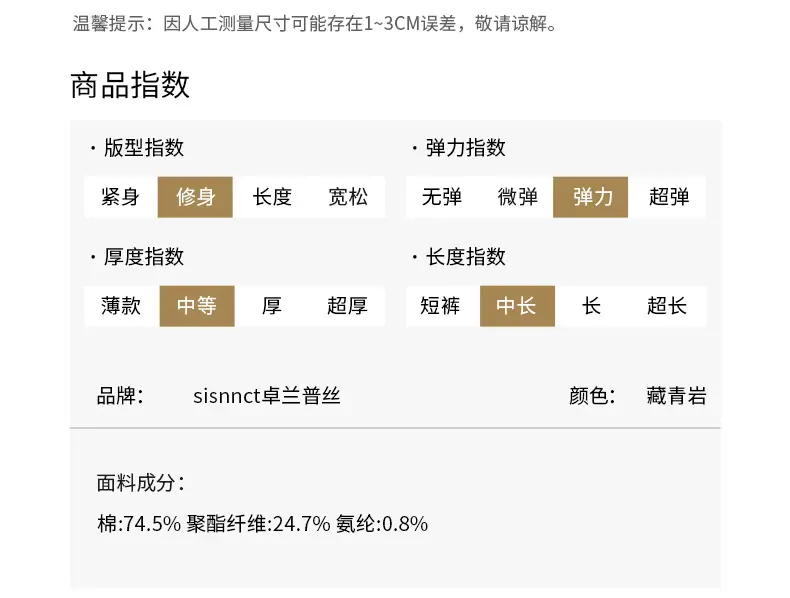This screenshot has width=790, height=598.
Task: Select 薄款 thickness option
Action: tap(121, 306)
